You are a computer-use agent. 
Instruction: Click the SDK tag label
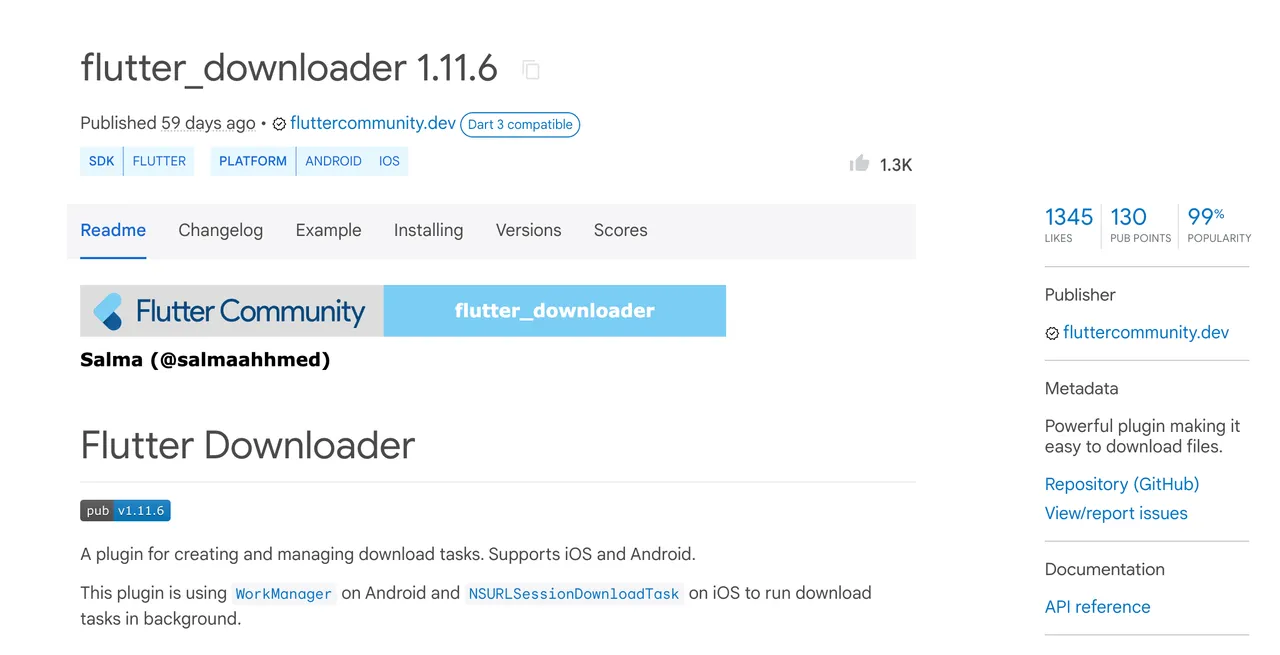pos(101,161)
